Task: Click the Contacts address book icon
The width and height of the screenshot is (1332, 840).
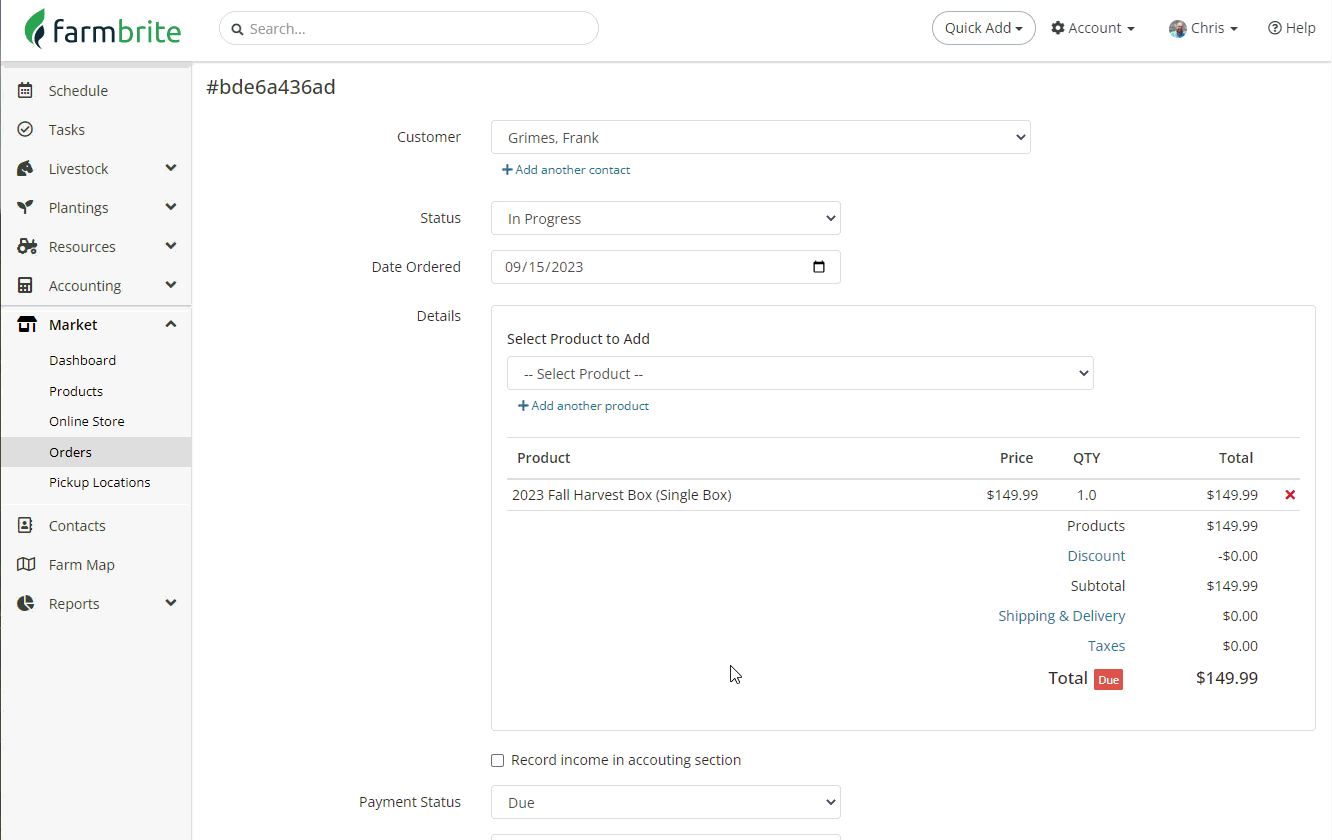Action: pos(26,526)
